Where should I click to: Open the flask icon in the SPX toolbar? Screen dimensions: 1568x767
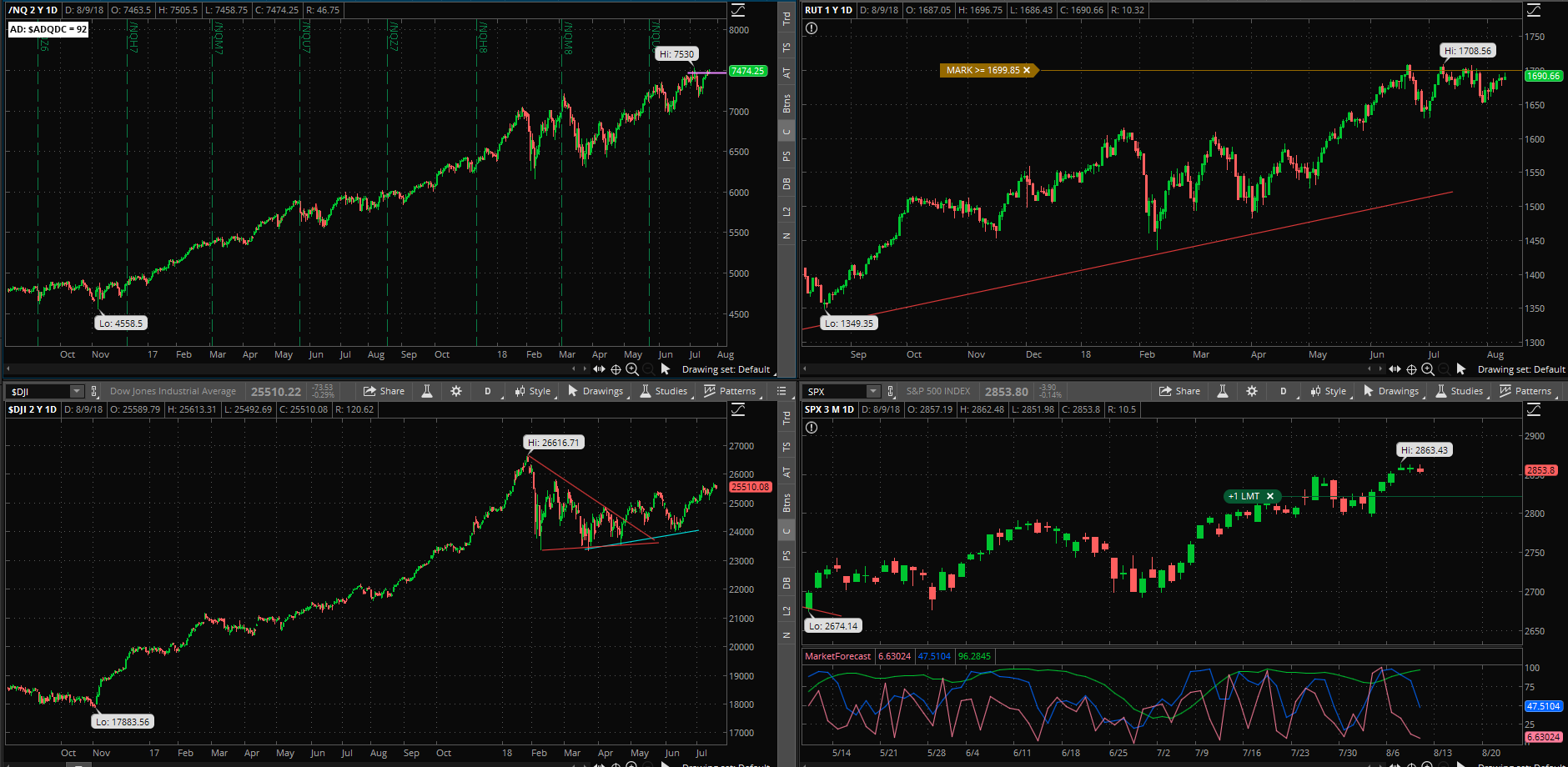(1223, 391)
